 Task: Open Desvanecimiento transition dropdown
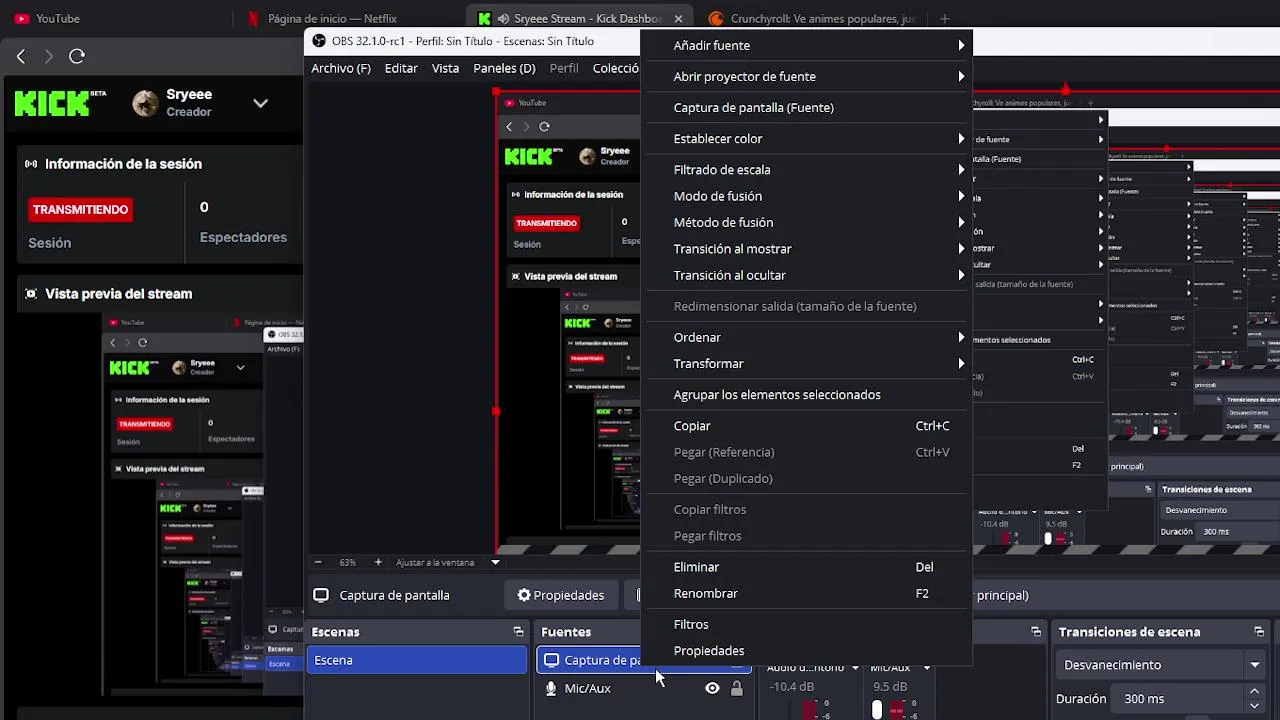[x=1254, y=665]
